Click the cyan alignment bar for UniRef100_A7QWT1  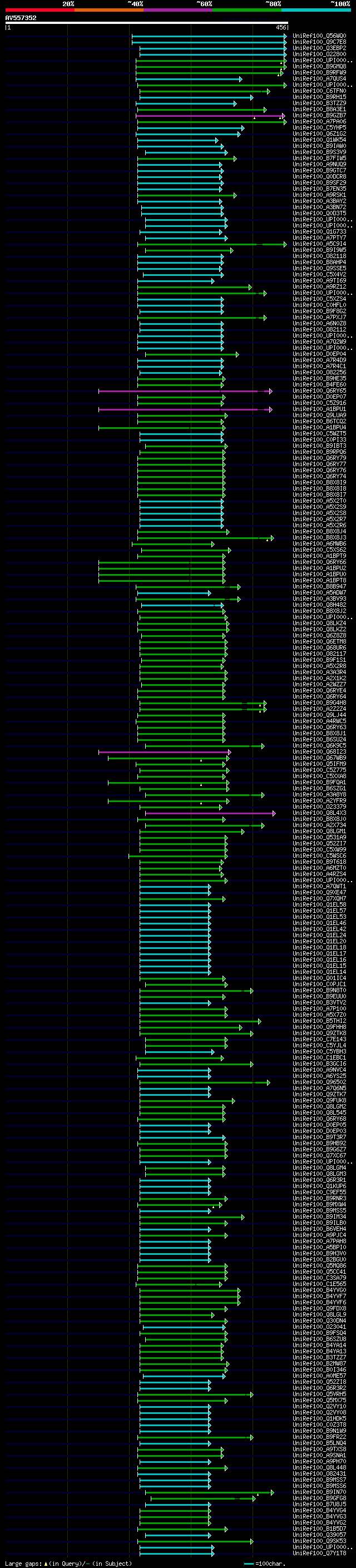176,887
